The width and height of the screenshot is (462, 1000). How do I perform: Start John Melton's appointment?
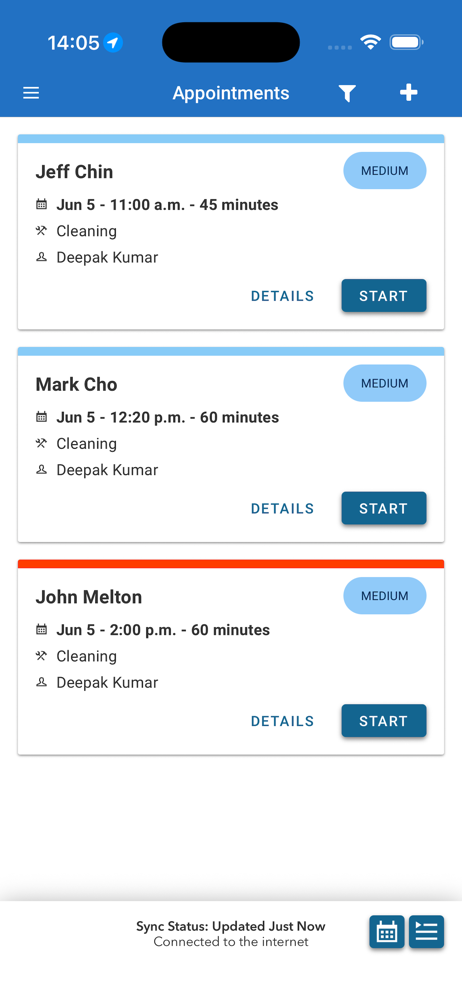(x=384, y=721)
